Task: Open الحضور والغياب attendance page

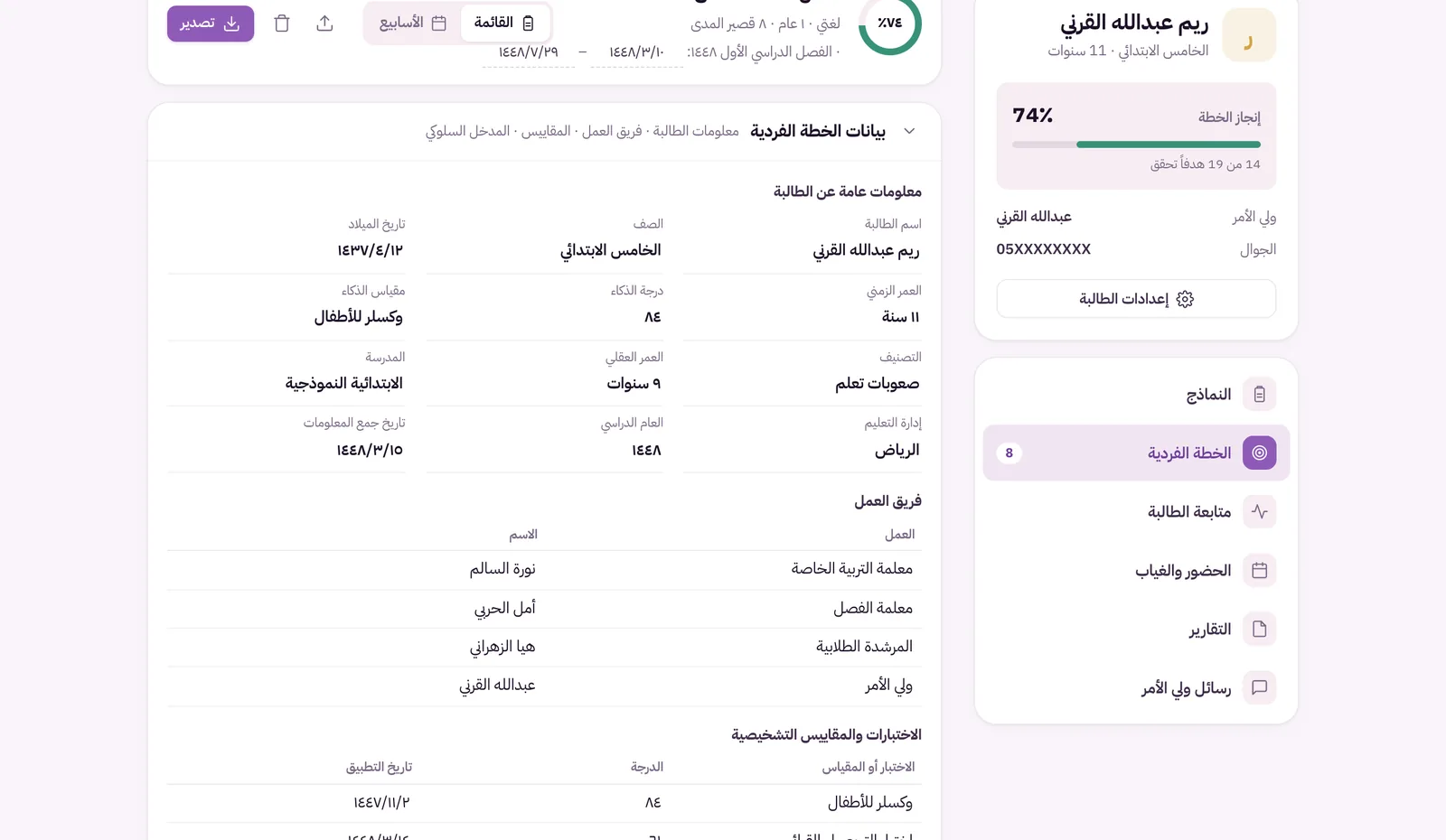Action: tap(1136, 571)
